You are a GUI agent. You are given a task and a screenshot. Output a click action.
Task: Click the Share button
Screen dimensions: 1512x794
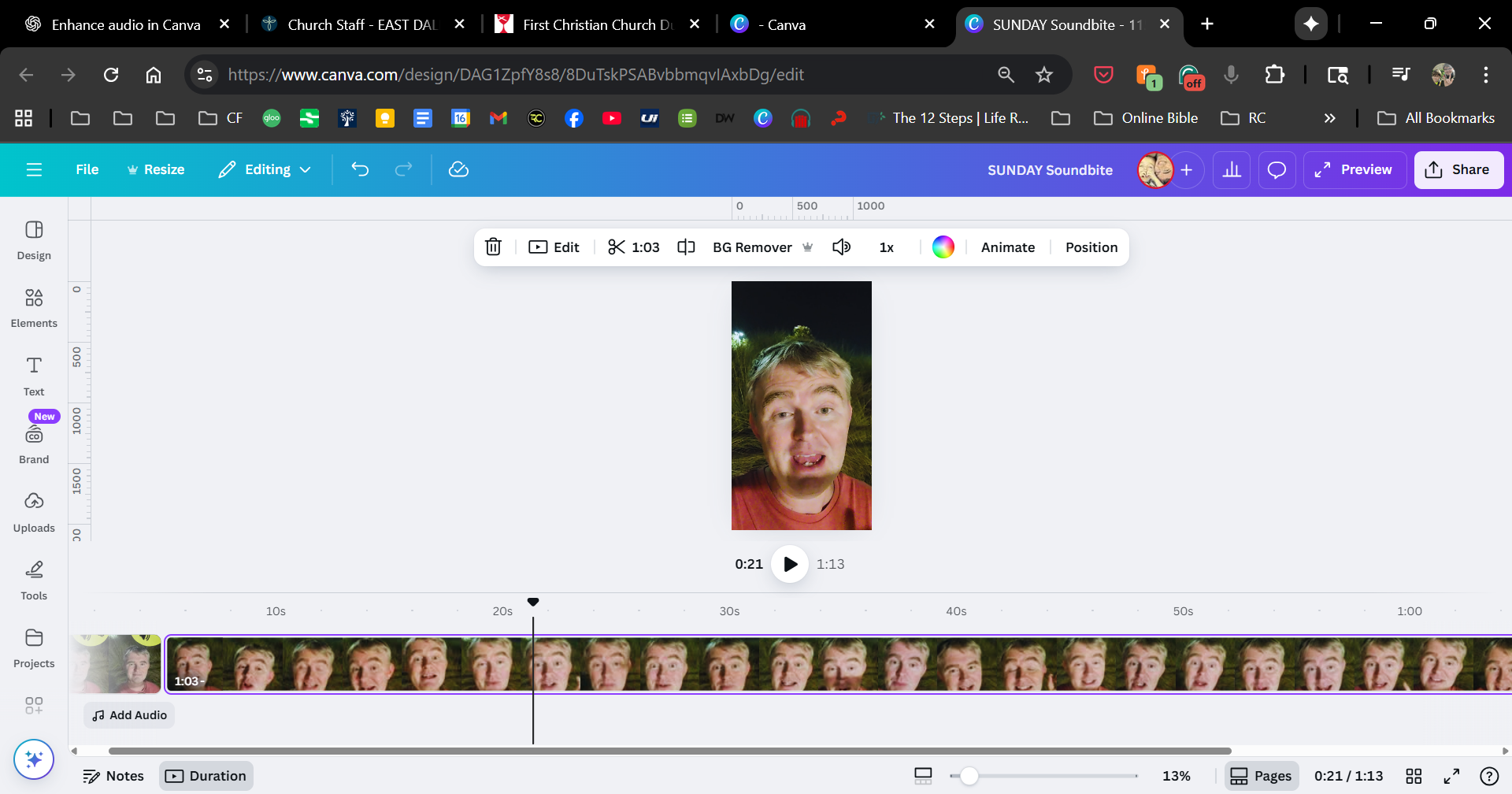coord(1458,170)
